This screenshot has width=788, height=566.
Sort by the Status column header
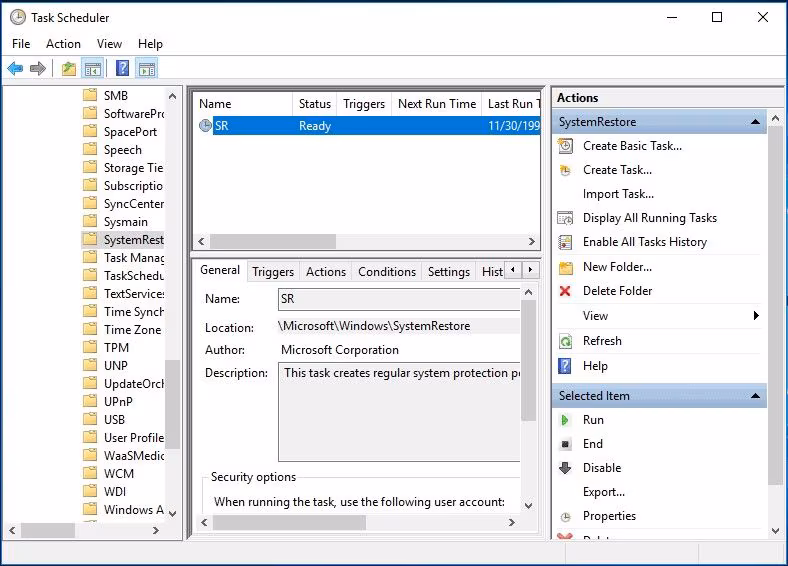[x=315, y=104]
